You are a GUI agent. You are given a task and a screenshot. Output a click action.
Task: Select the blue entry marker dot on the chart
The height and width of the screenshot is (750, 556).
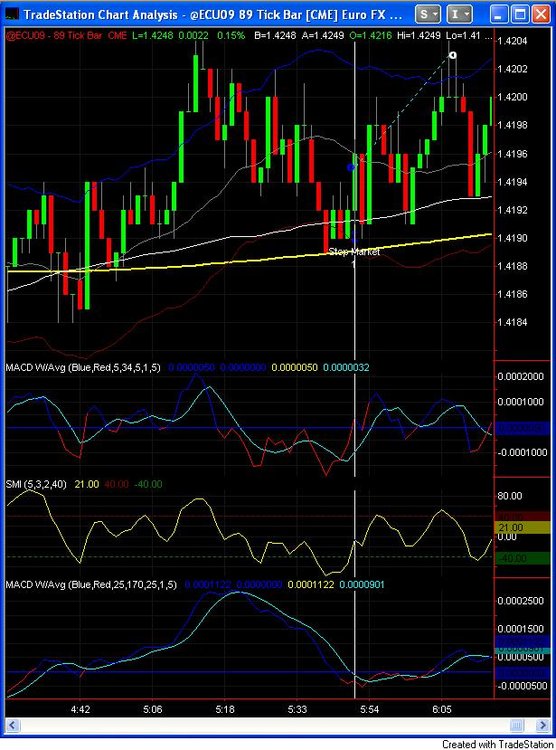point(351,167)
